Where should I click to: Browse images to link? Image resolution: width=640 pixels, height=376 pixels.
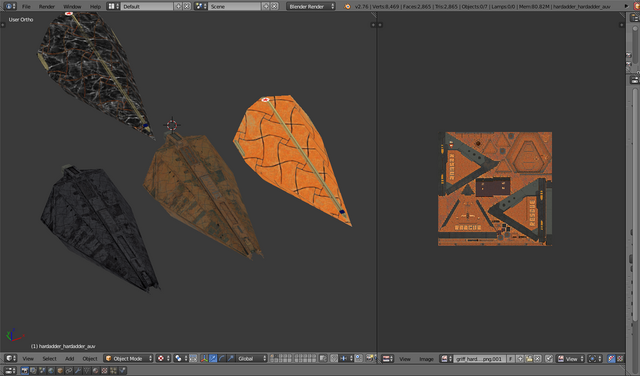(446, 358)
